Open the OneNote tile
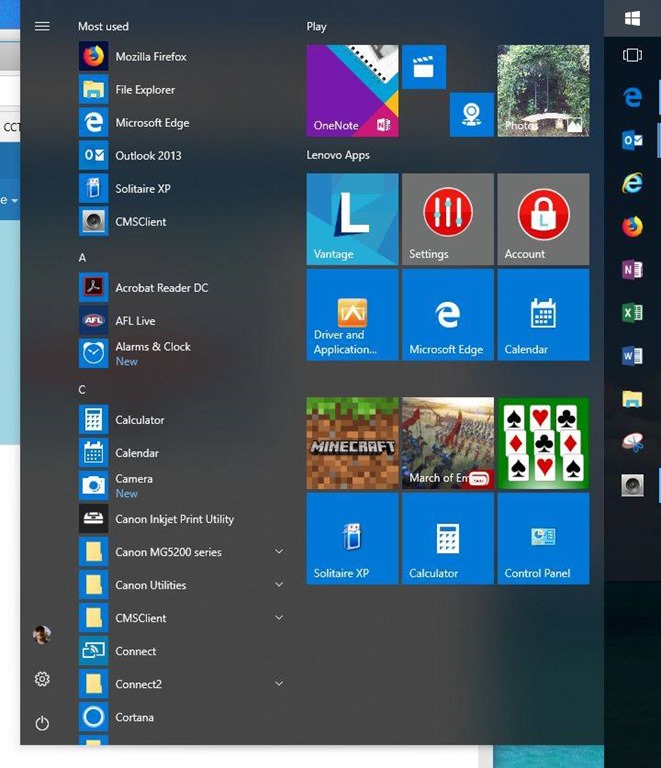The height and width of the screenshot is (768, 661). (x=352, y=91)
